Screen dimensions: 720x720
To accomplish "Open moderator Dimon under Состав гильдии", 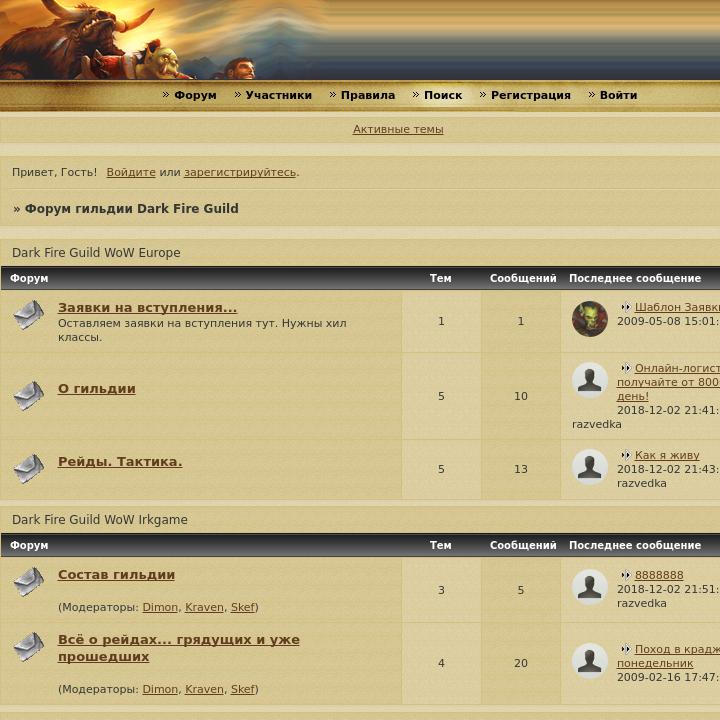I will 160,607.
